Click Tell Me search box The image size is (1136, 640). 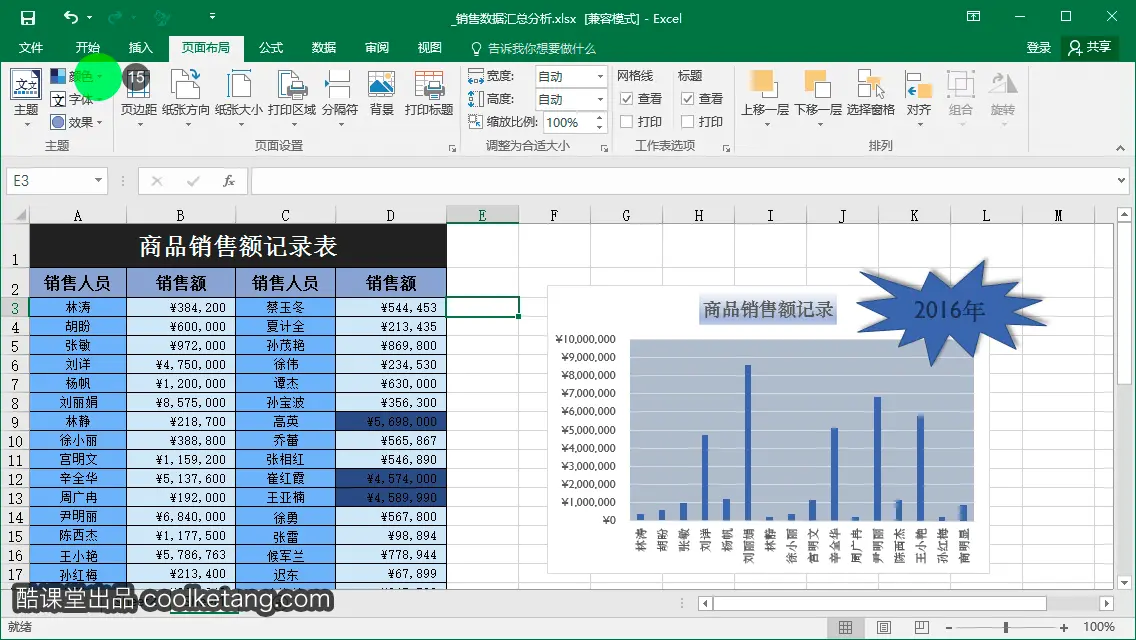pos(534,49)
